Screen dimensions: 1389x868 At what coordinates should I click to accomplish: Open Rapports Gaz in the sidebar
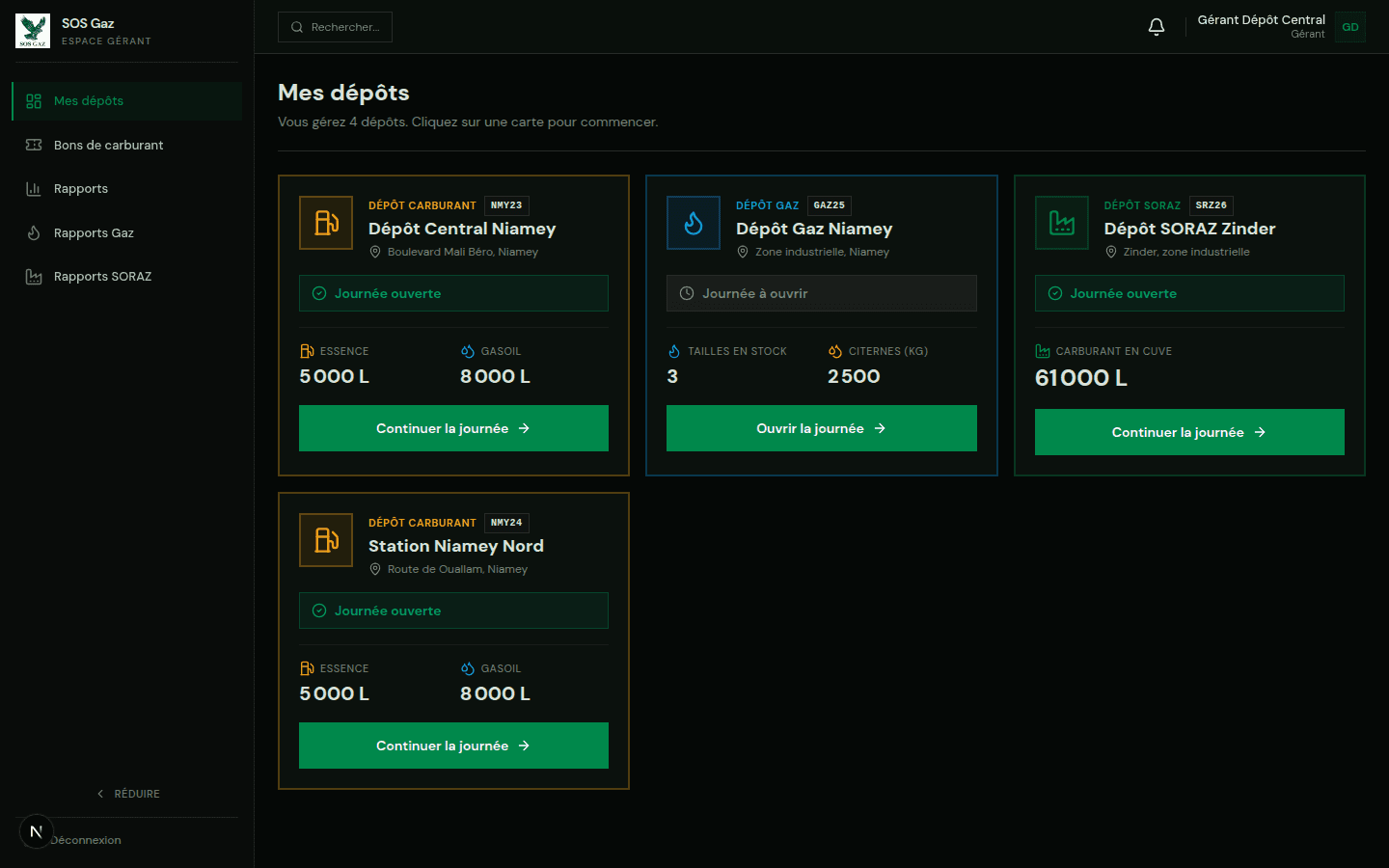(126, 232)
